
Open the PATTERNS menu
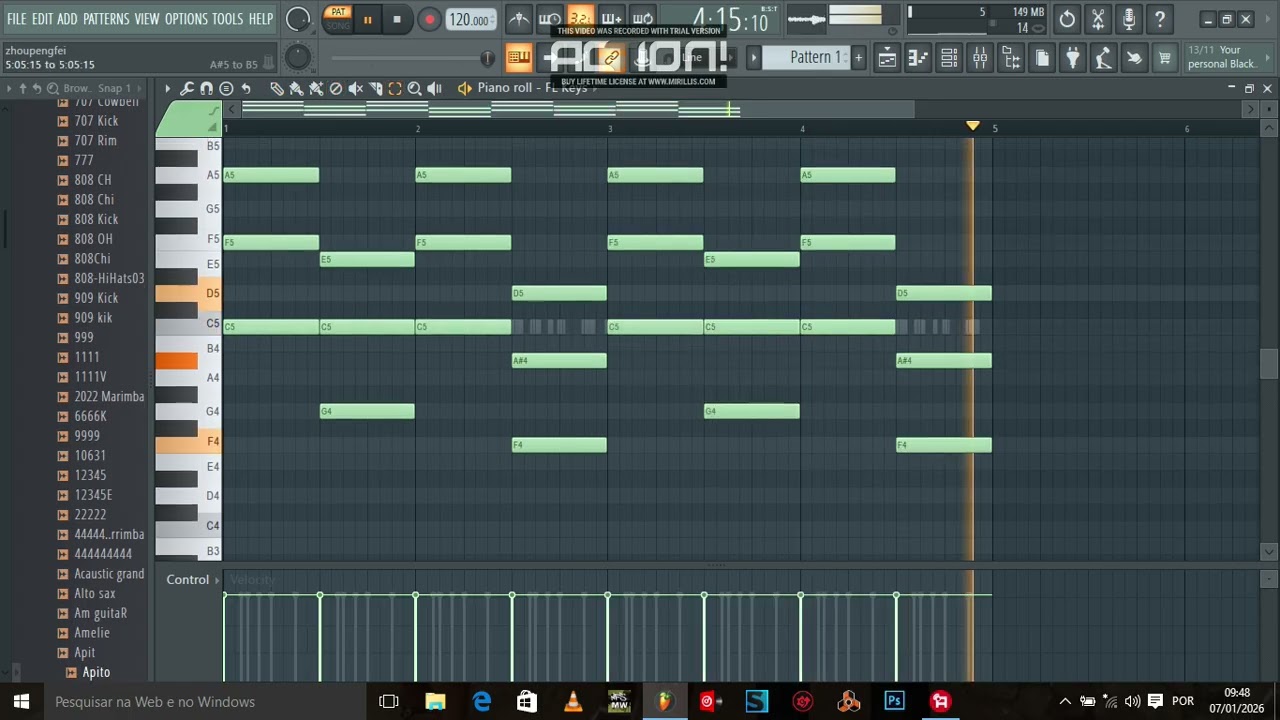(x=106, y=19)
